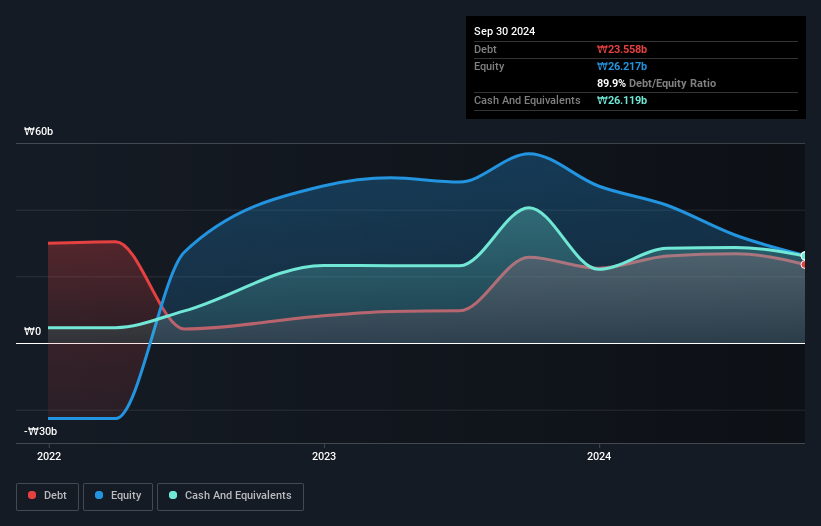
Task: Toggle the Debt legend button
Action: (48, 496)
